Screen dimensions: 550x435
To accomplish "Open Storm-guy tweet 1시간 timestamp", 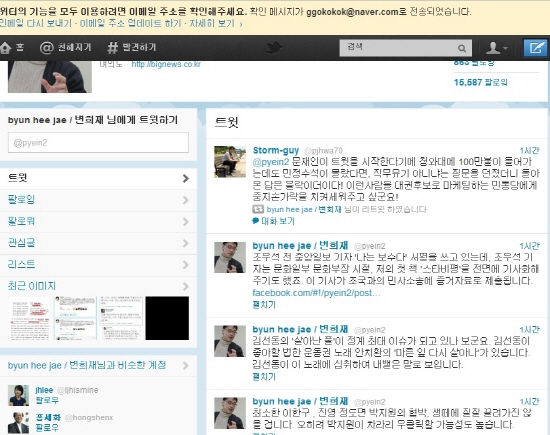I will [x=529, y=150].
